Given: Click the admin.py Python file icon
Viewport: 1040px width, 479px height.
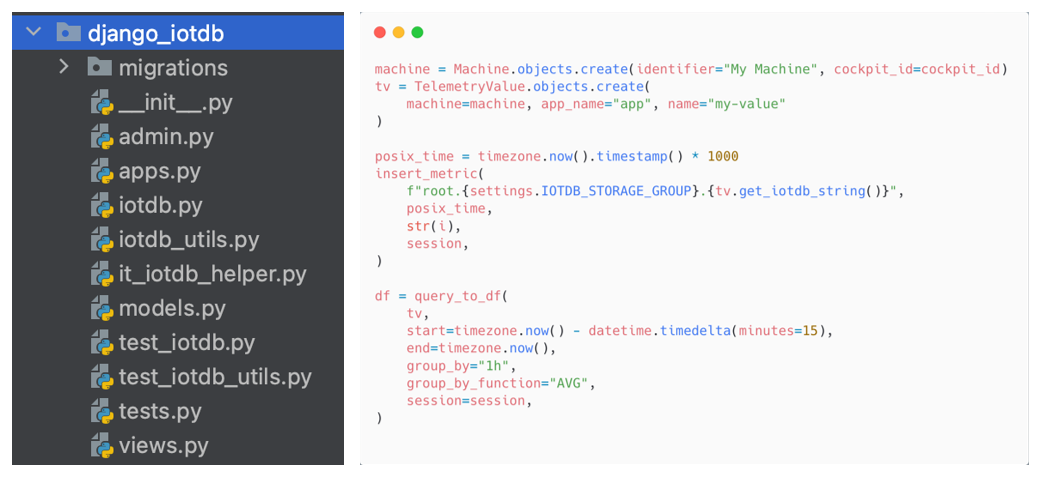Looking at the screenshot, I should [101, 137].
